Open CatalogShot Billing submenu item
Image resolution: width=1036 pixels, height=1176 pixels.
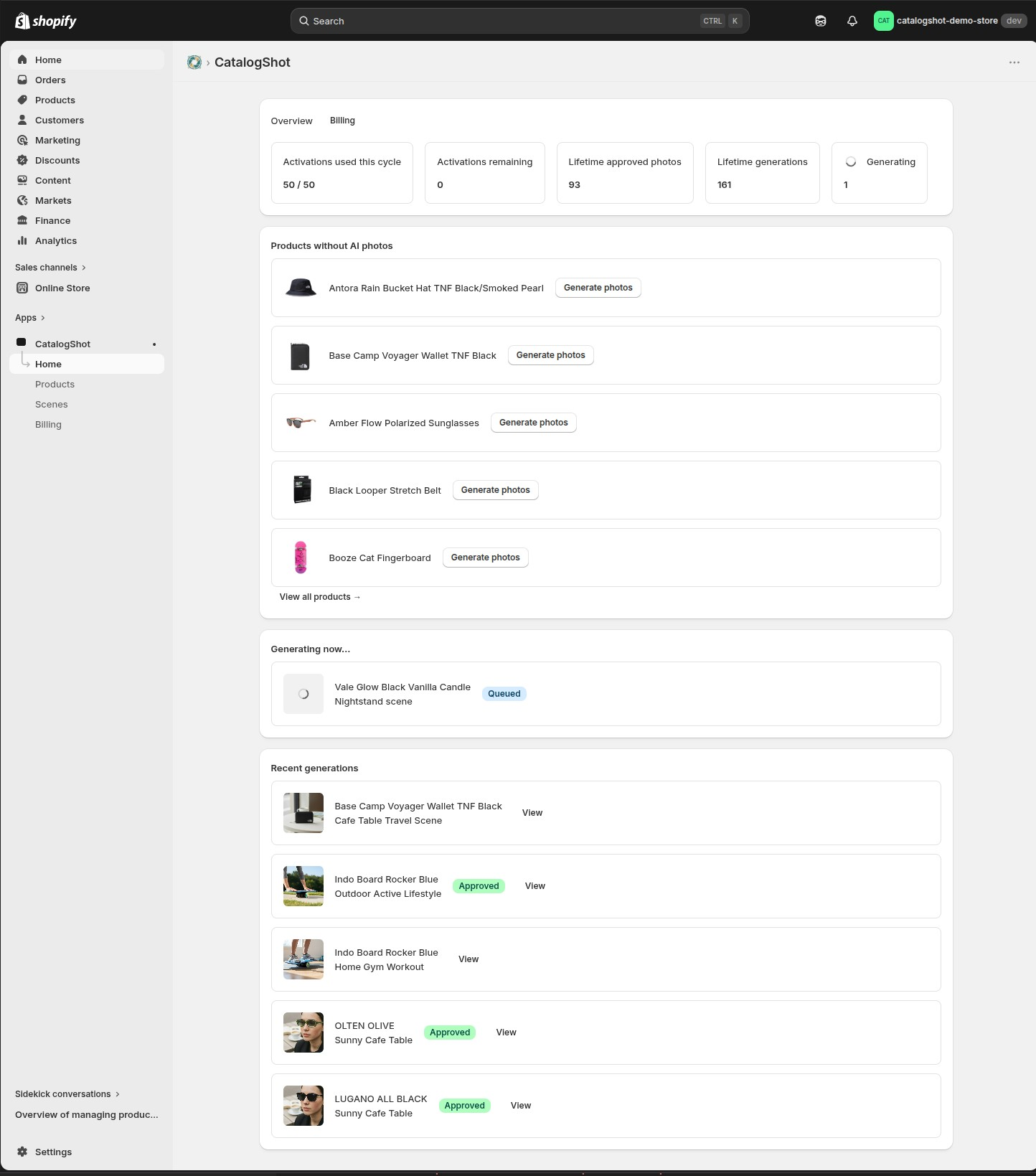tap(87, 424)
